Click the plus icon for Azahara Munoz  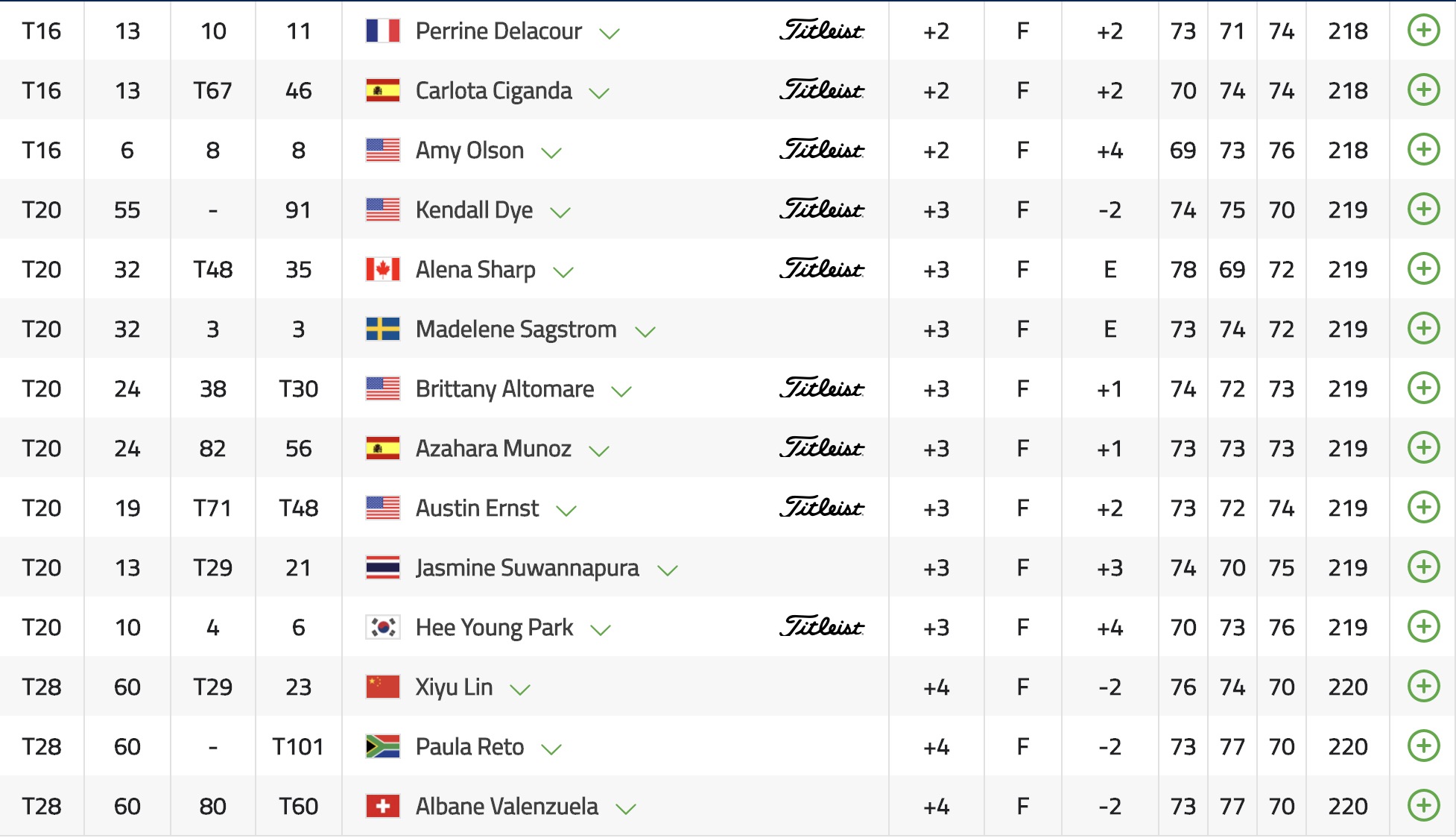[x=1423, y=448]
